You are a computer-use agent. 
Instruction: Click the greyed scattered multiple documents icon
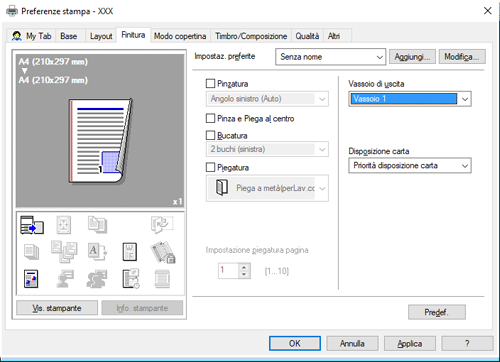click(x=64, y=252)
